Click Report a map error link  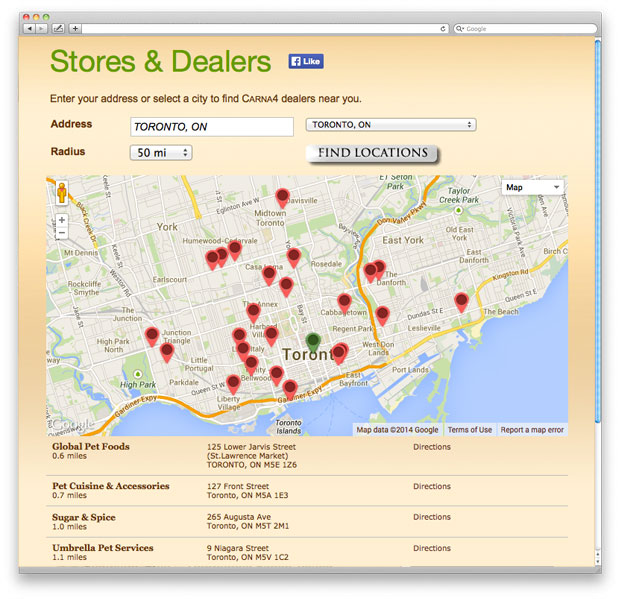(532, 430)
